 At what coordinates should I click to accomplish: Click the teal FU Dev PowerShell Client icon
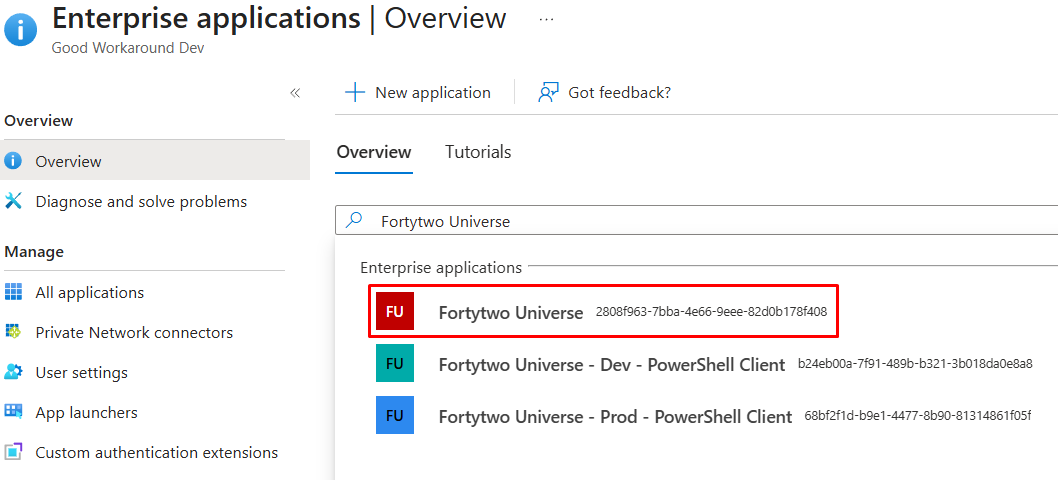(394, 364)
